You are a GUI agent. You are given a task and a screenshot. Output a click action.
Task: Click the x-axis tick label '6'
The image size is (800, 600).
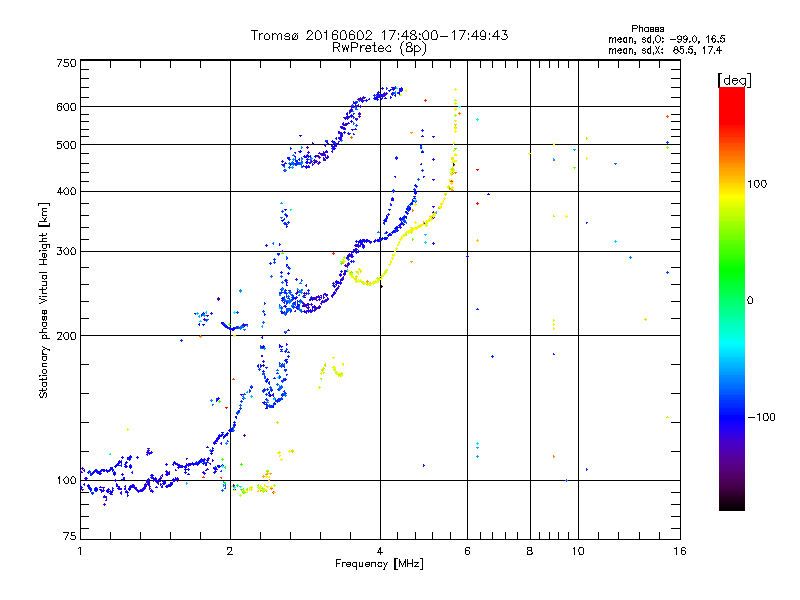click(x=467, y=551)
